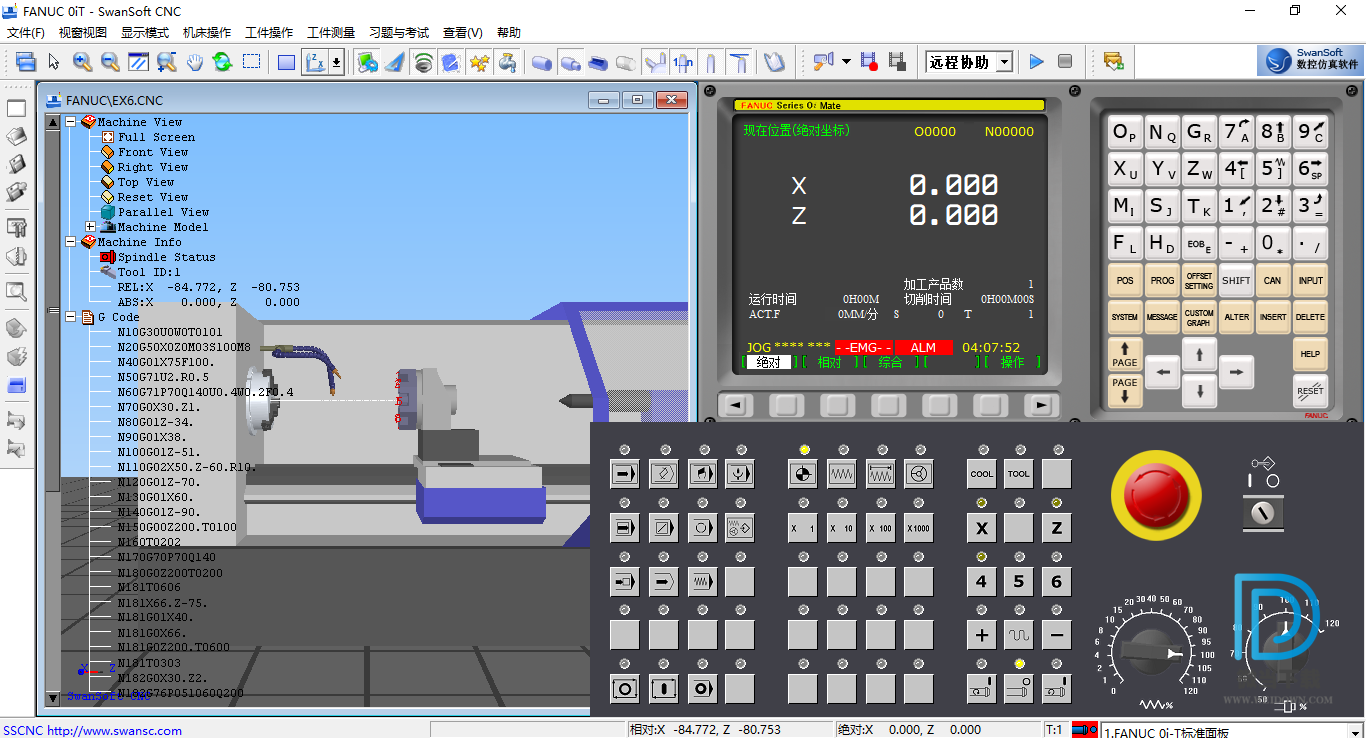Click the PROG key on keypad
The image size is (1366, 738).
point(1162,281)
